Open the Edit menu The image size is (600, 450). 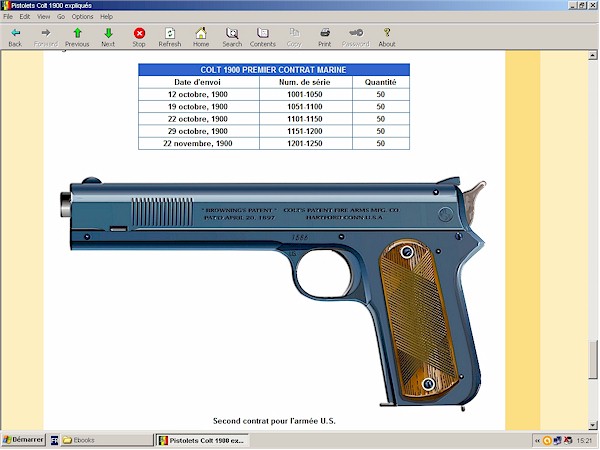click(25, 16)
